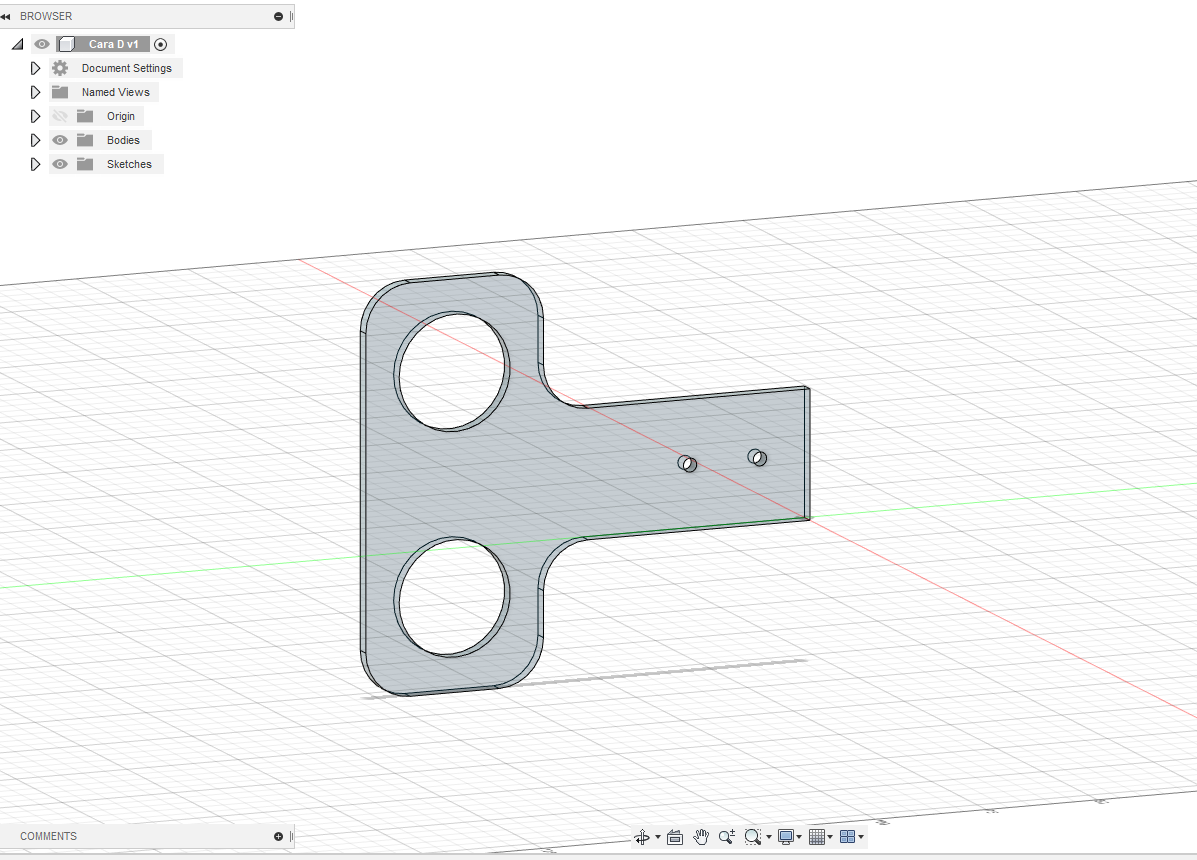Image resolution: width=1197 pixels, height=860 pixels.
Task: Select the Orbit tool in navigation bar
Action: pyautogui.click(x=641, y=837)
